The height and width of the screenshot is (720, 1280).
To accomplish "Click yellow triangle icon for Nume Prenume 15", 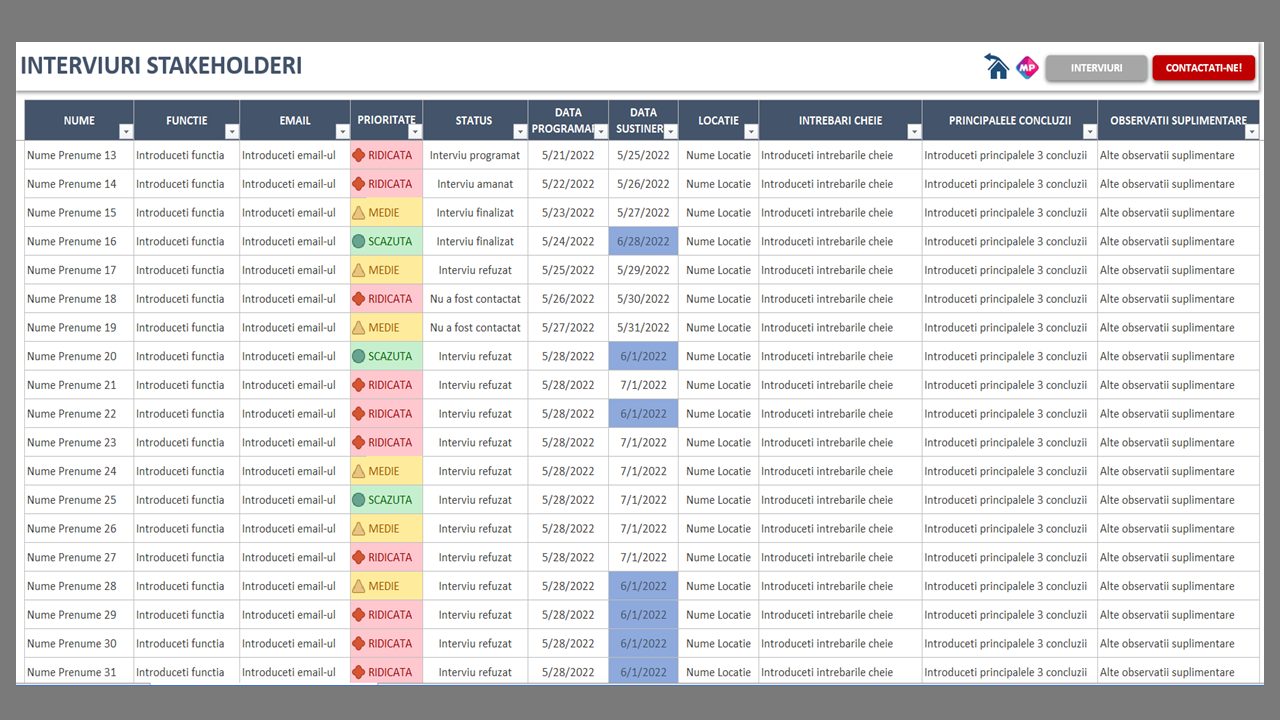I will click(x=358, y=213).
